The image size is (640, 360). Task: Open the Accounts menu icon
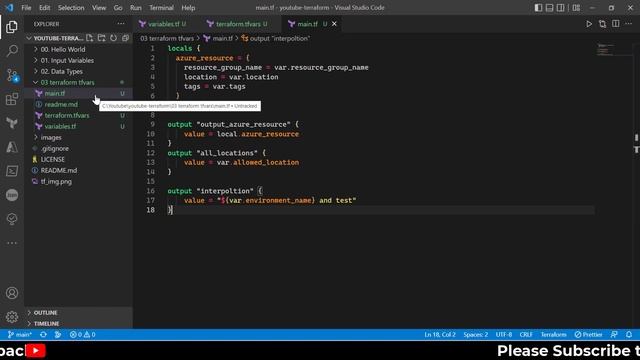pos(12,293)
